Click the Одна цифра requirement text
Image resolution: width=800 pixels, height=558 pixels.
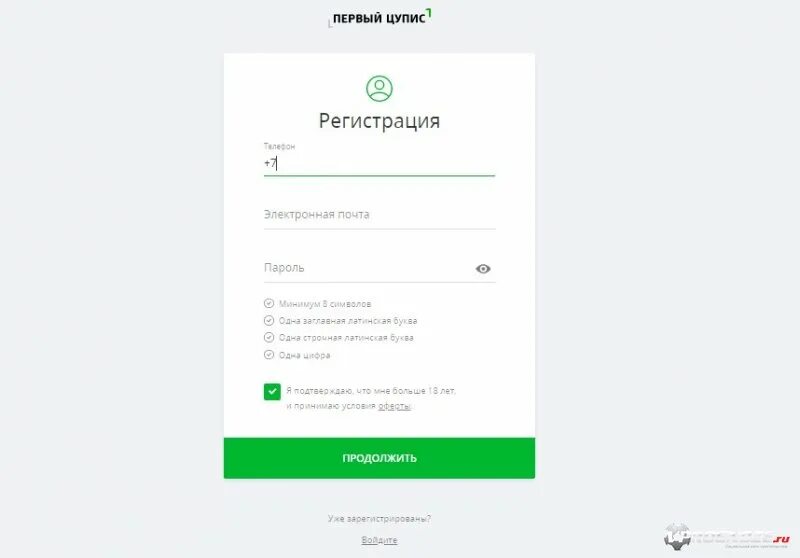click(x=305, y=355)
